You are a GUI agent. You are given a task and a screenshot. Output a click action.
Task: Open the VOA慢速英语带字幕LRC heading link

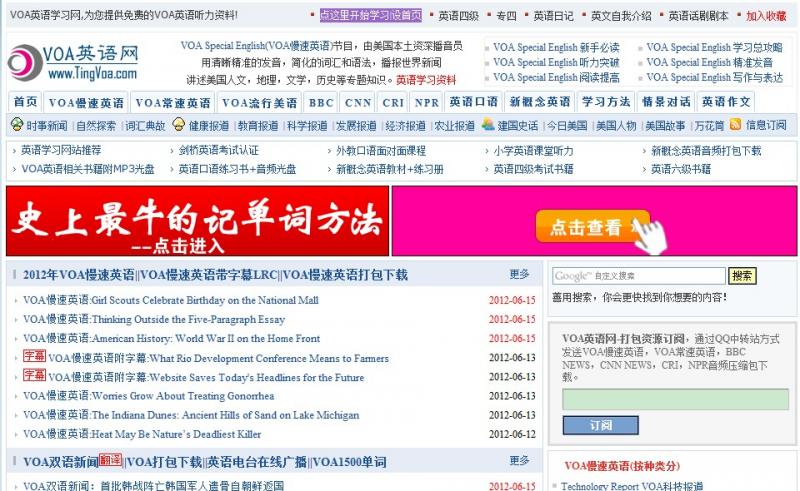209,276
